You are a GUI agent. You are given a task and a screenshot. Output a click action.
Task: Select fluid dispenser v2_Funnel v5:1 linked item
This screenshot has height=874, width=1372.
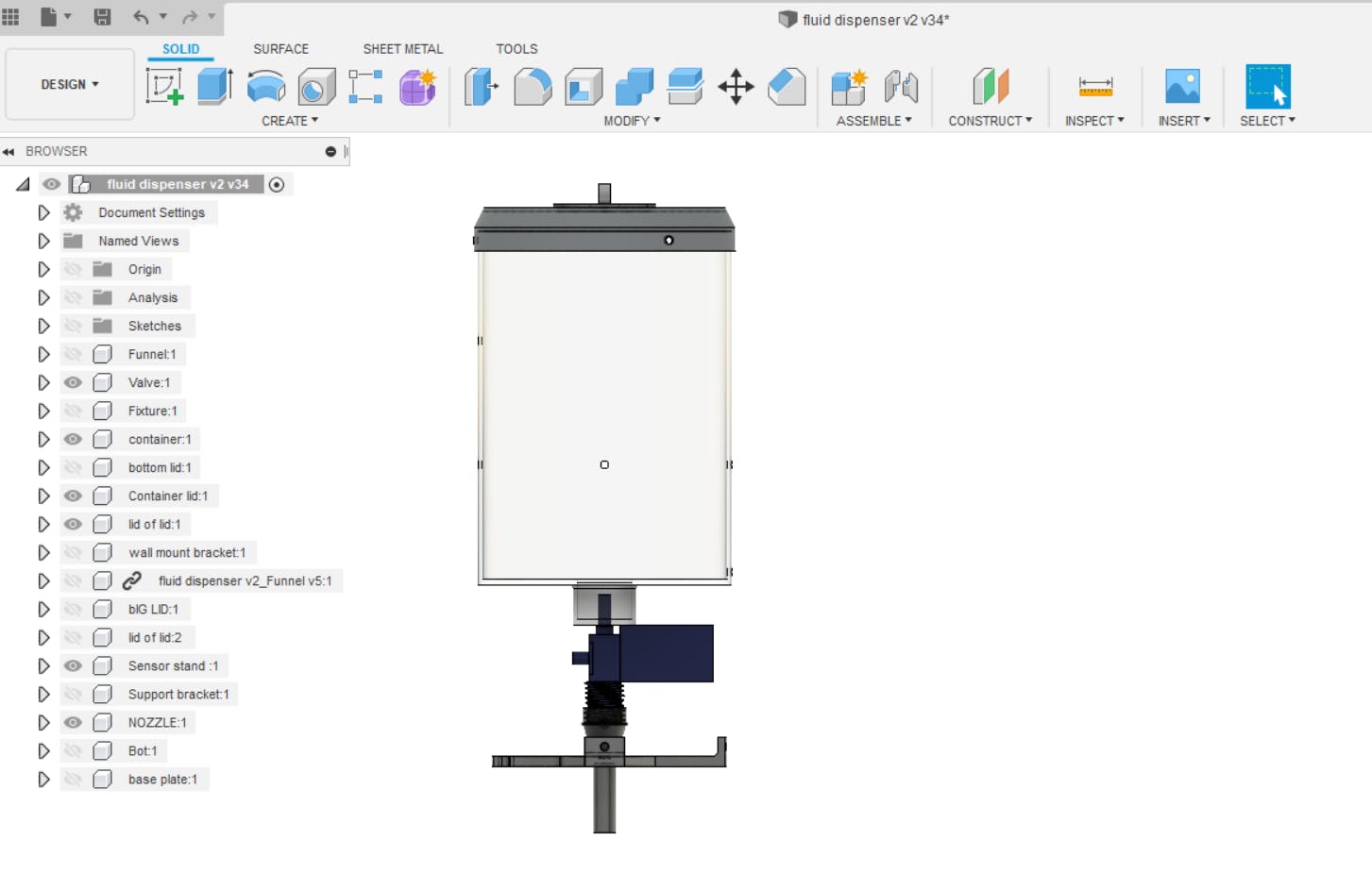coord(245,580)
